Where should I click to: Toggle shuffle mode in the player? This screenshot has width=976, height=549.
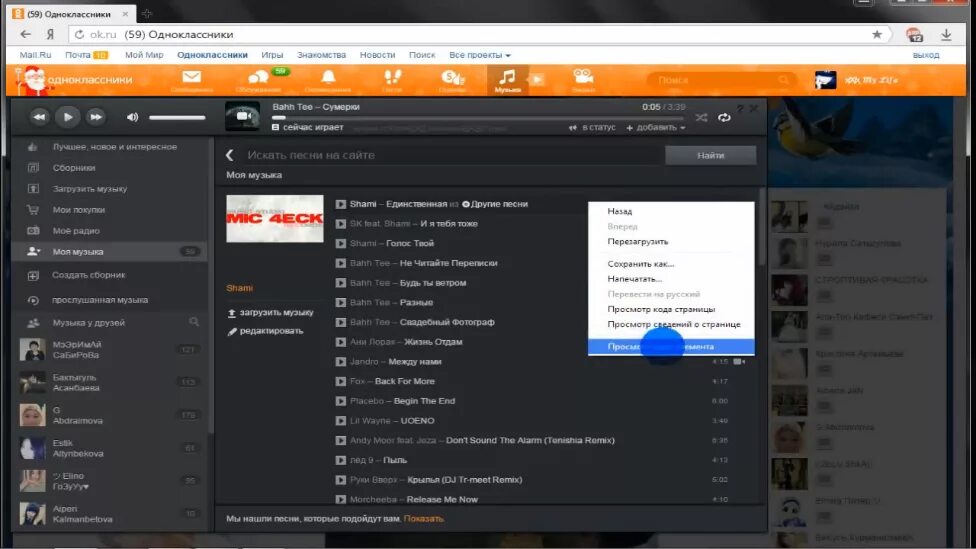coord(702,118)
